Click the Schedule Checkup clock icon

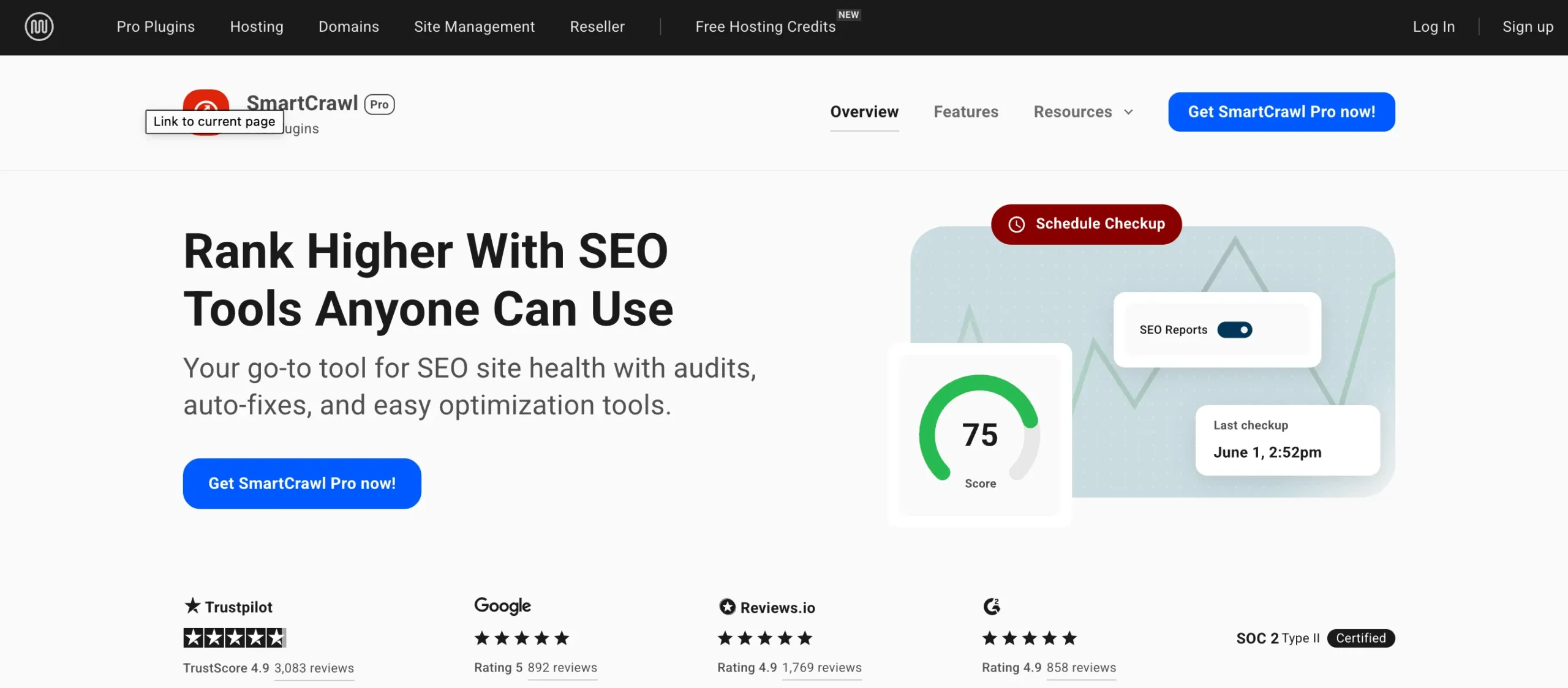click(1016, 224)
